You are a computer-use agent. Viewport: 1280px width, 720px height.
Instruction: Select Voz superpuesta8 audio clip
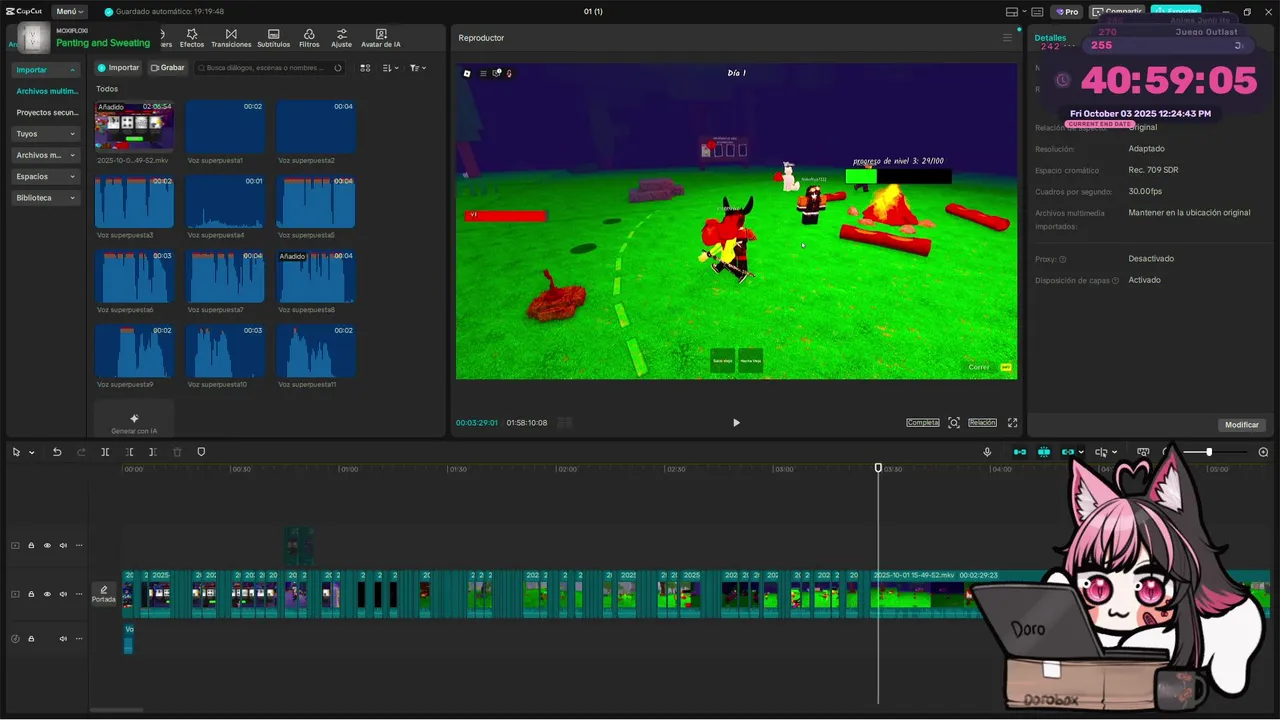pyautogui.click(x=315, y=276)
